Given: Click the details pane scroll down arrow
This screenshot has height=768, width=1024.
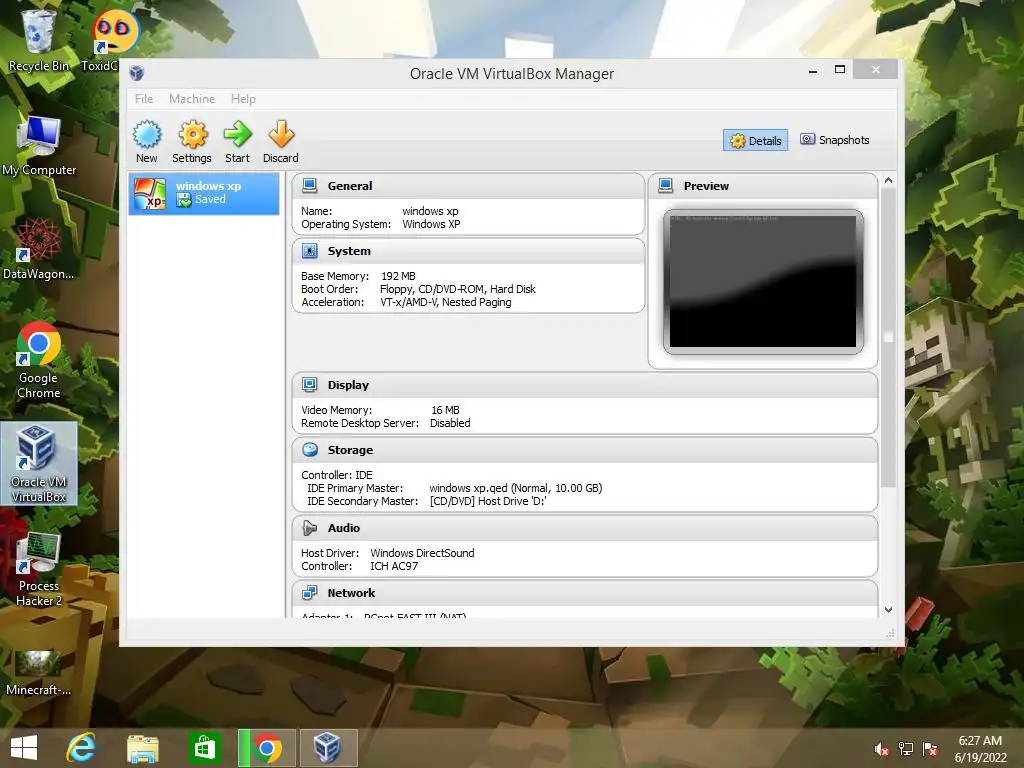Looking at the screenshot, I should (888, 609).
